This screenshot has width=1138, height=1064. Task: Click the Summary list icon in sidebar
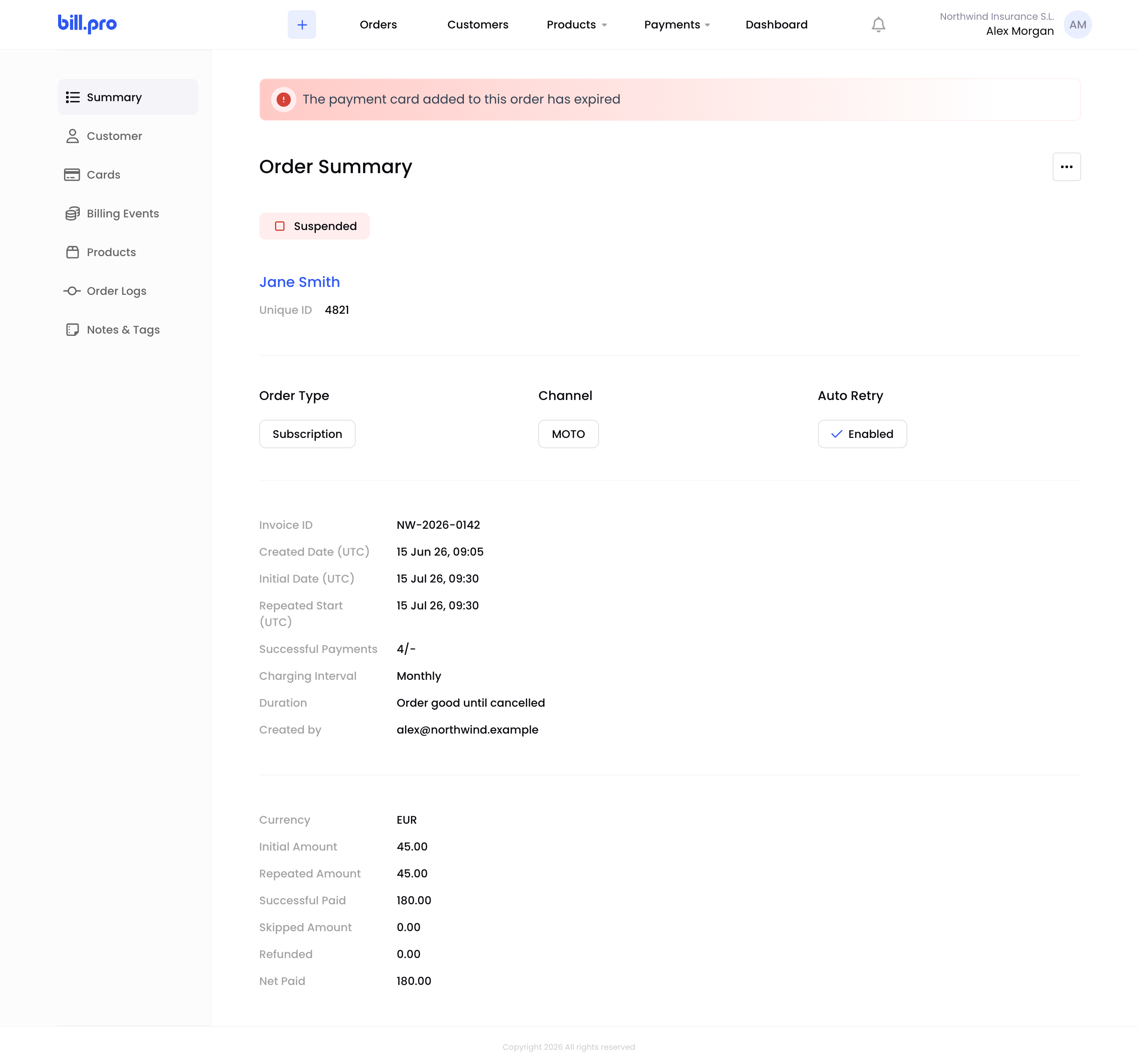[73, 97]
